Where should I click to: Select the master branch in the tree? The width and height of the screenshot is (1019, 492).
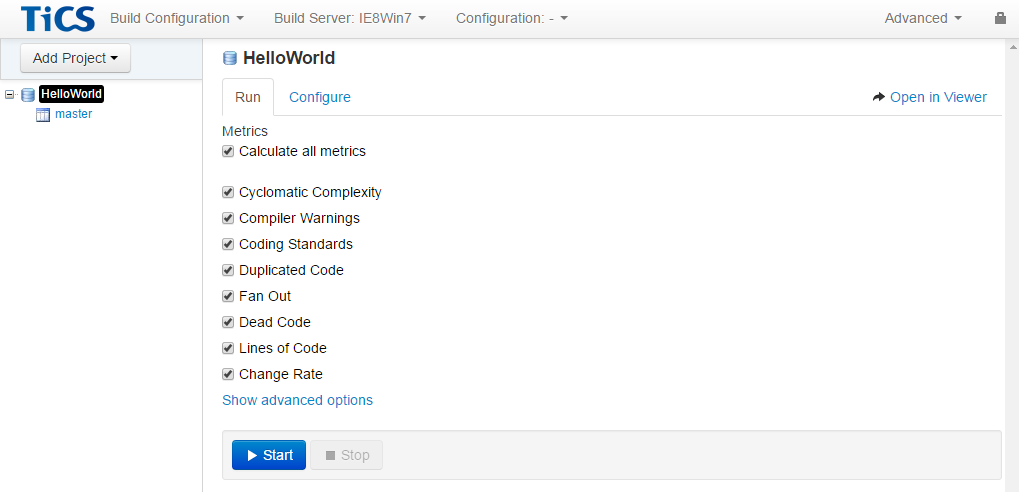[73, 114]
